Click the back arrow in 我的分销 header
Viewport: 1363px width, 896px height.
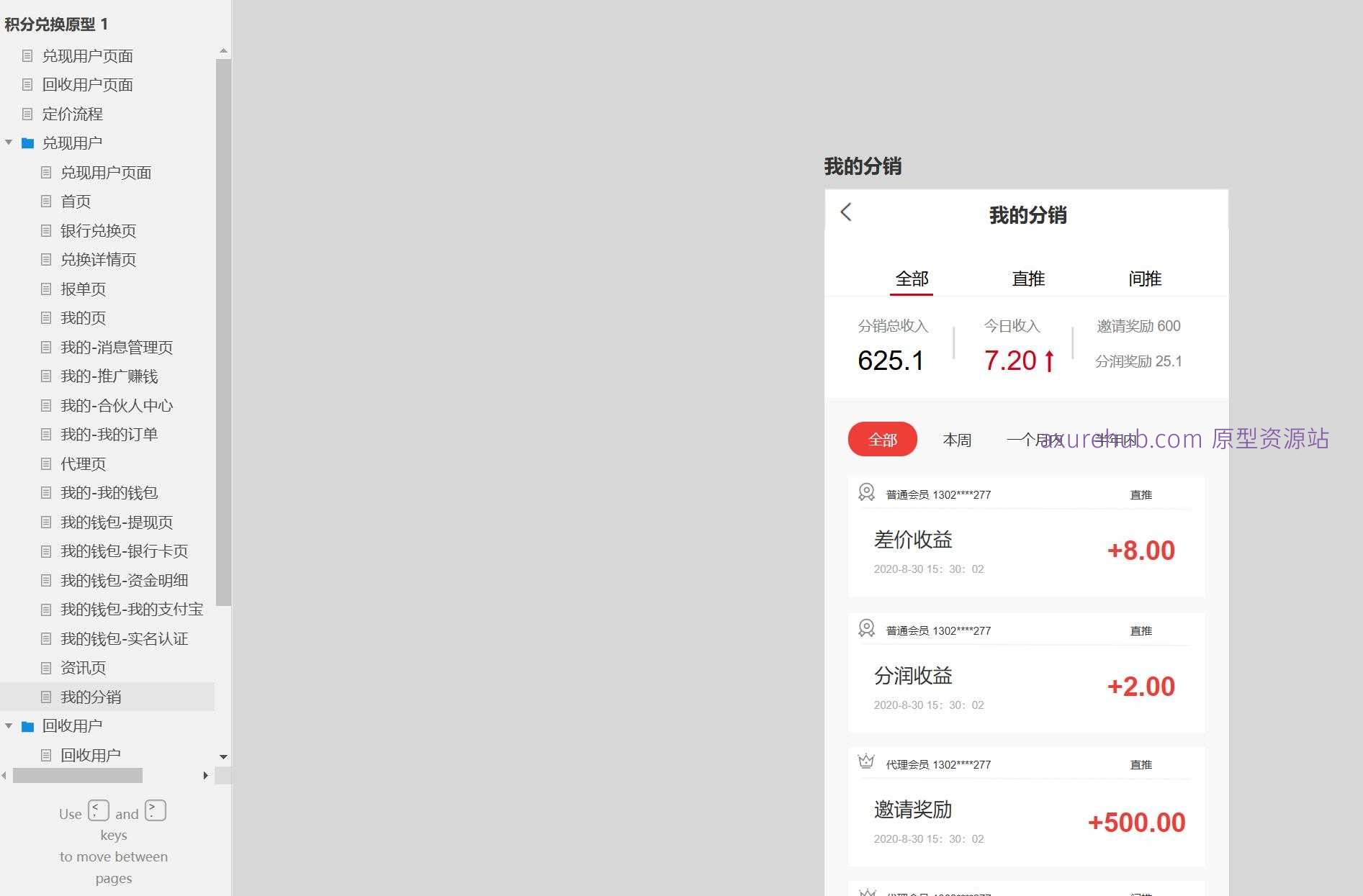point(846,213)
